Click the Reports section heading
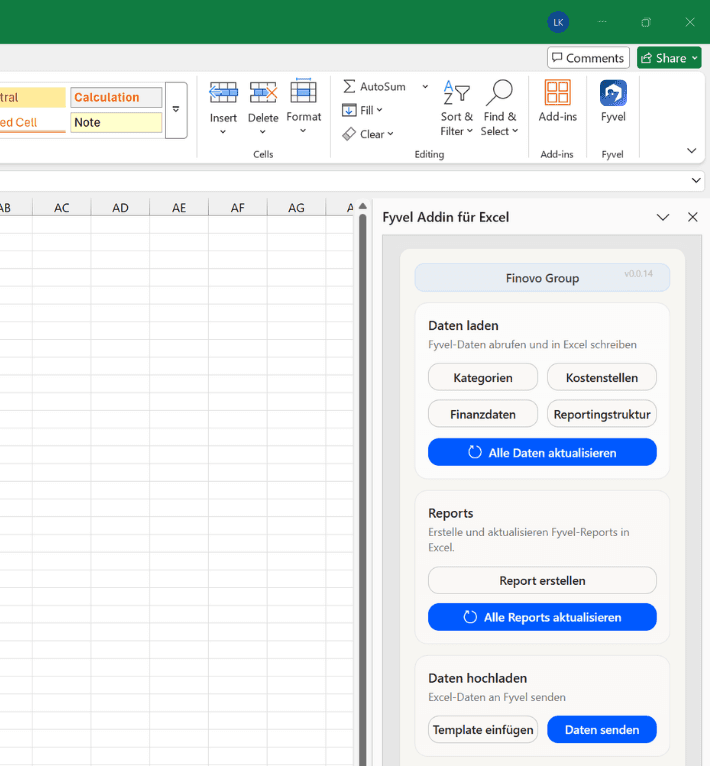710x766 pixels. click(x=451, y=513)
